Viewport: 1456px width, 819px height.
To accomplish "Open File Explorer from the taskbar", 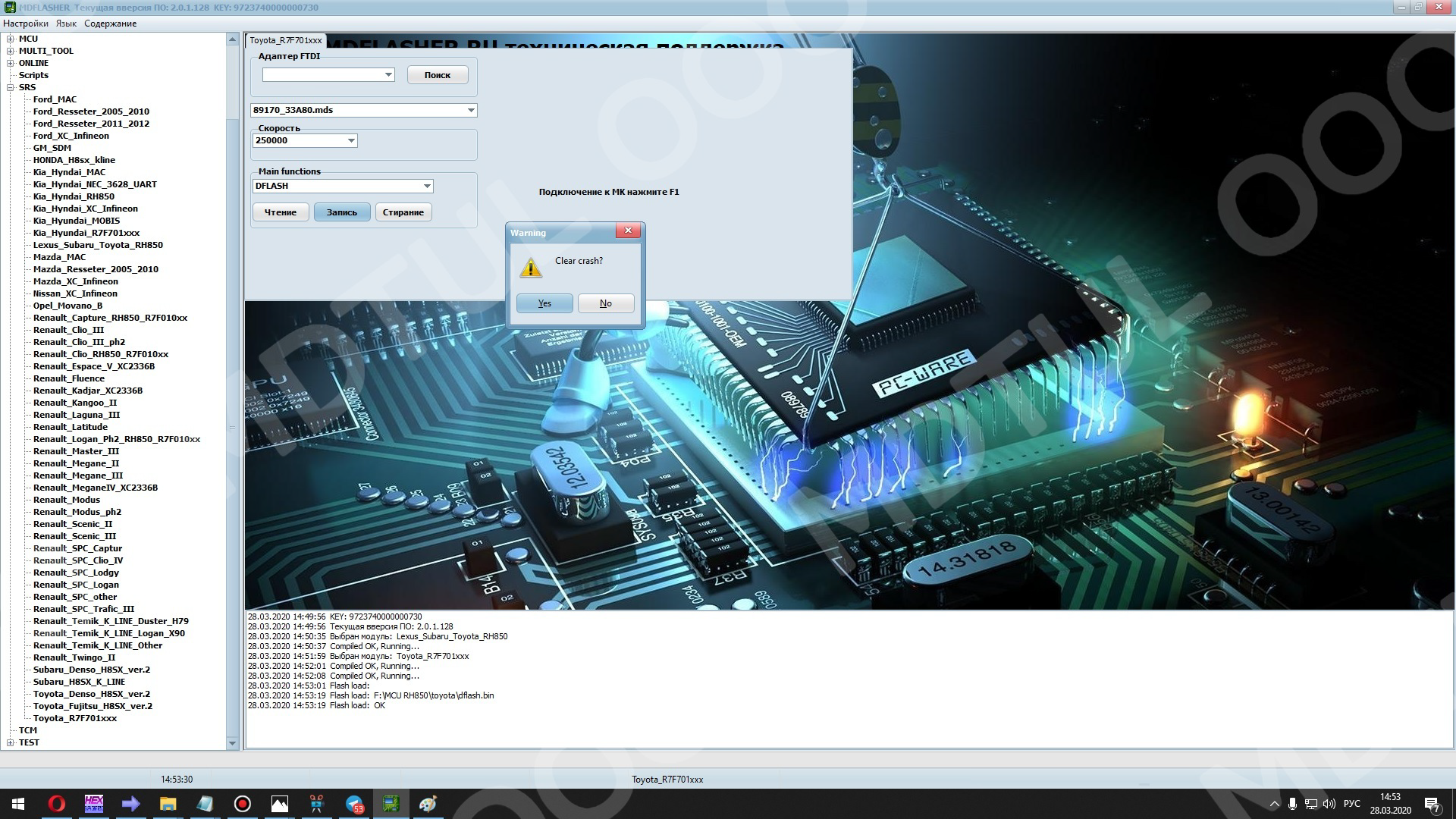I will click(168, 804).
